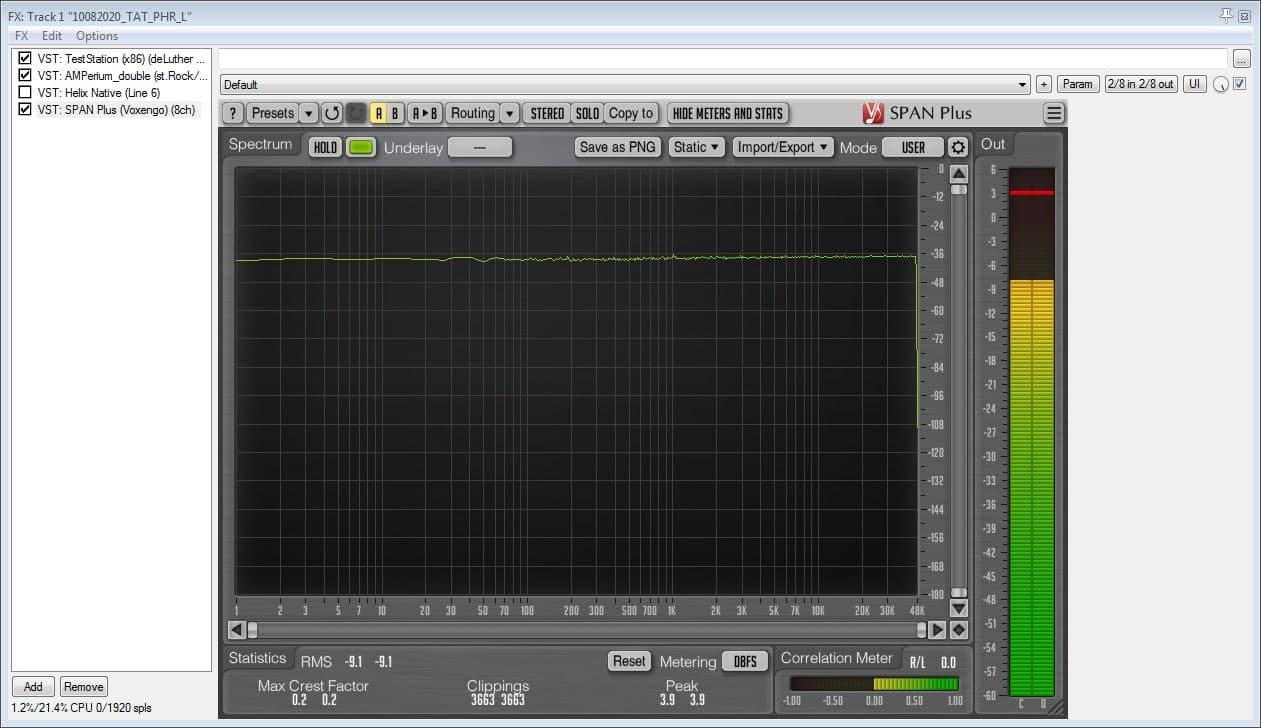Open the Import/Export dropdown
This screenshot has height=728, width=1261.
pos(783,147)
